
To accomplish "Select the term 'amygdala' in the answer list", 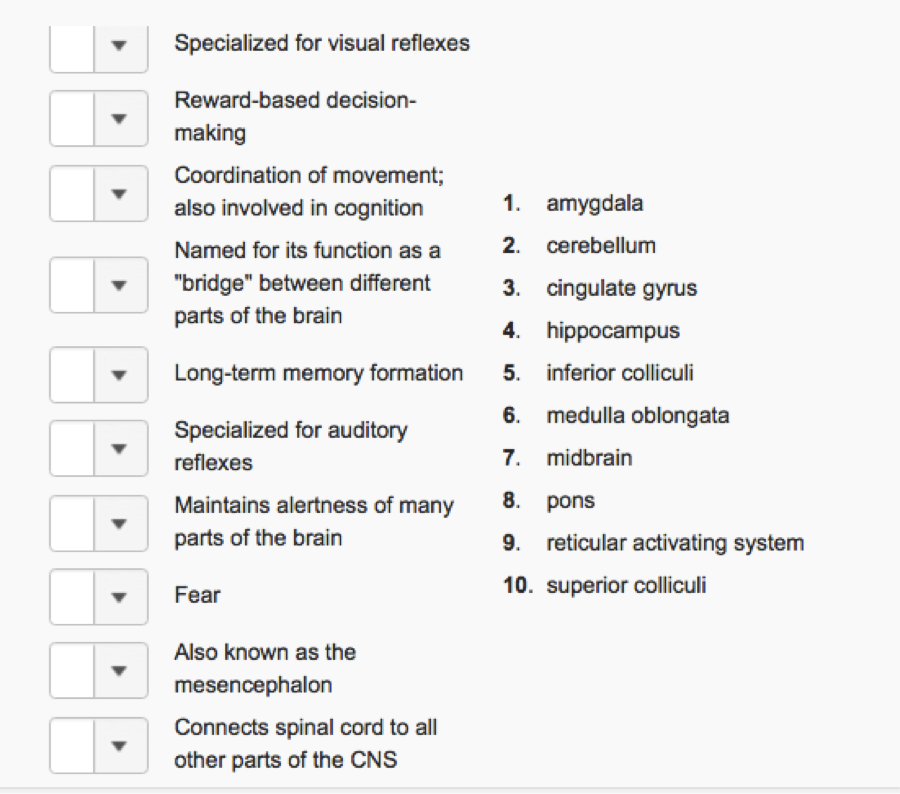I will point(594,203).
